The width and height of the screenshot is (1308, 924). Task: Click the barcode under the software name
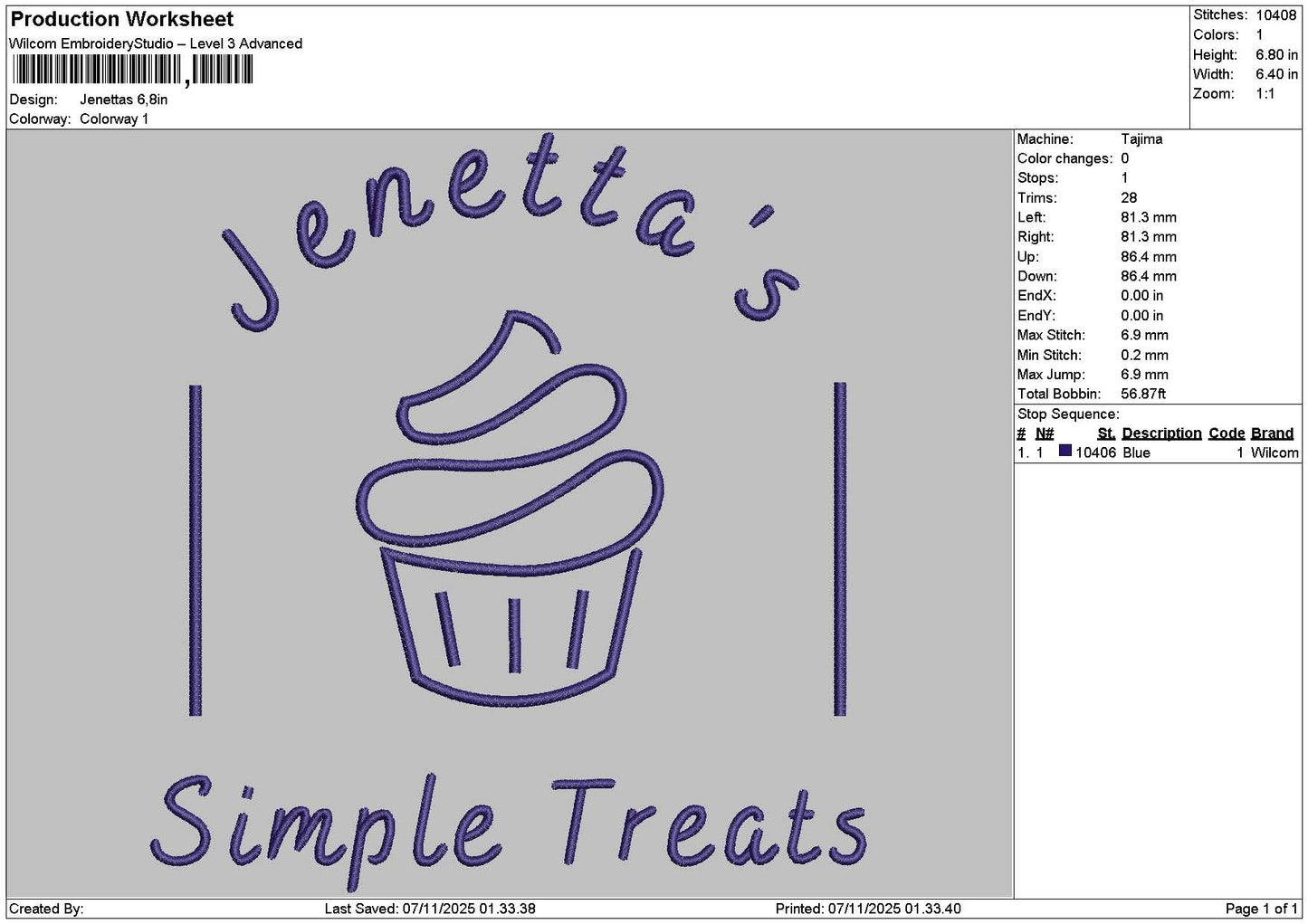click(131, 70)
